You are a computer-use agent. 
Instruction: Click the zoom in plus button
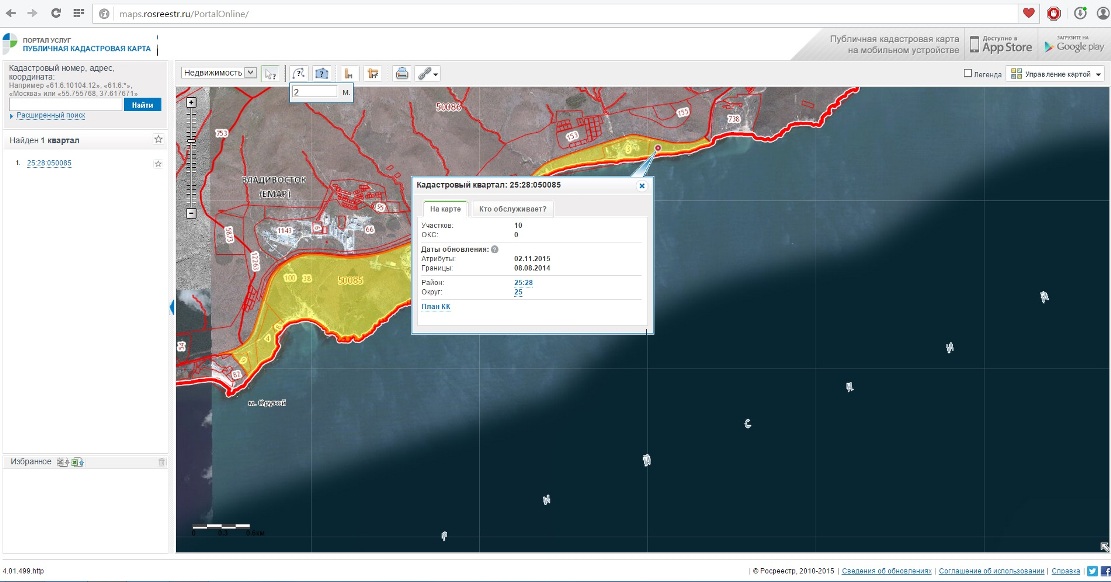(191, 102)
